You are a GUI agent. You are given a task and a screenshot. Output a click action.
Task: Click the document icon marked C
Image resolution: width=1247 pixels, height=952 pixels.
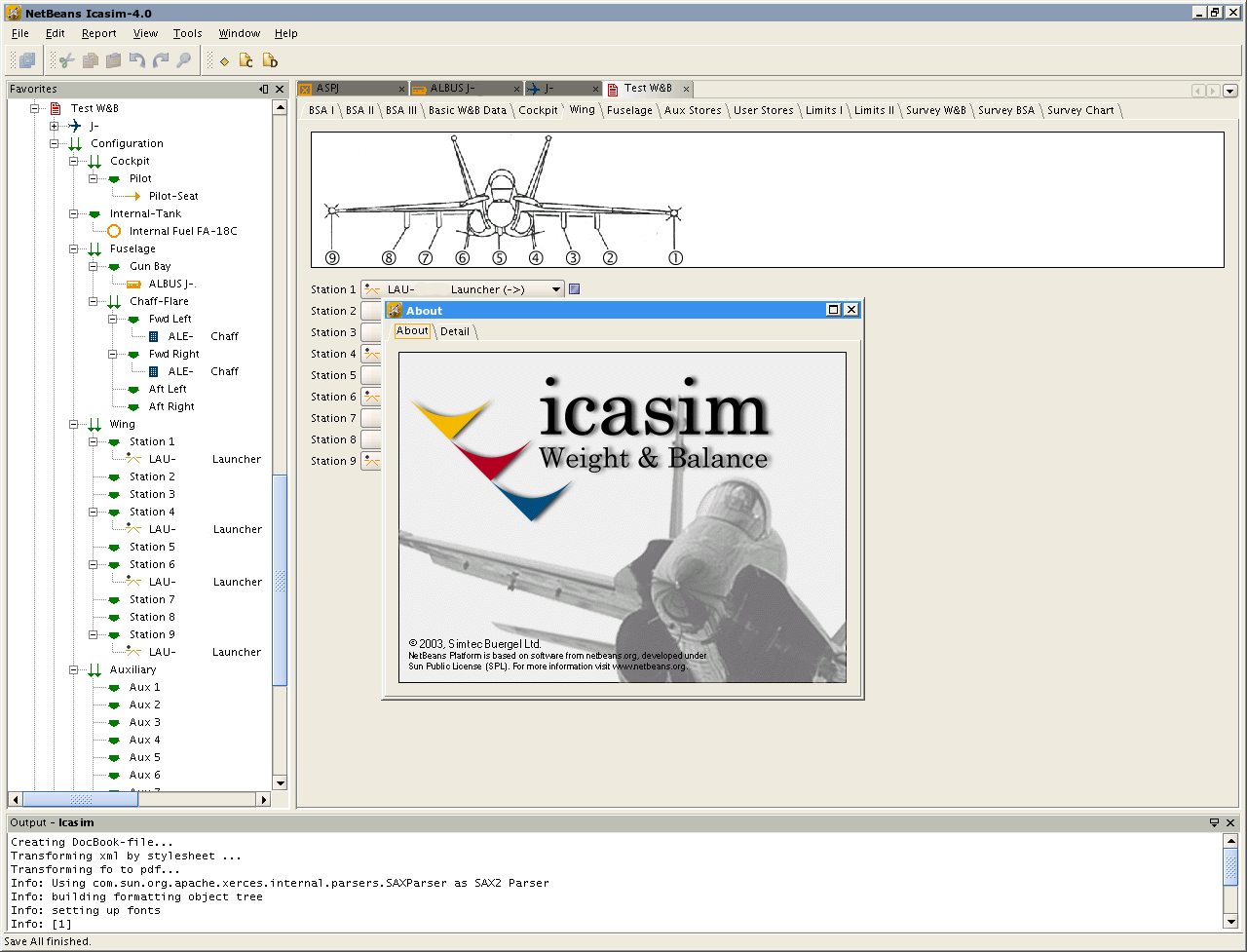(x=246, y=60)
